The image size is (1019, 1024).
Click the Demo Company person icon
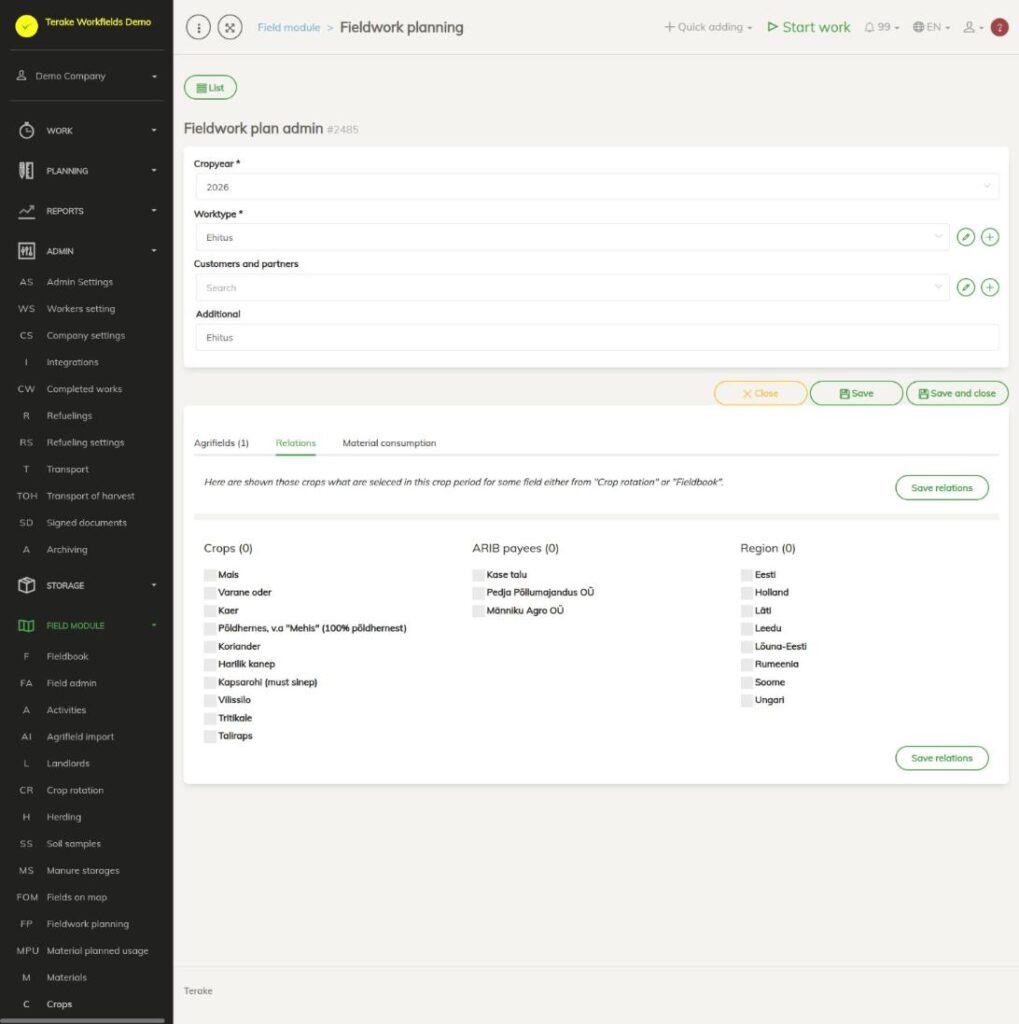point(22,76)
